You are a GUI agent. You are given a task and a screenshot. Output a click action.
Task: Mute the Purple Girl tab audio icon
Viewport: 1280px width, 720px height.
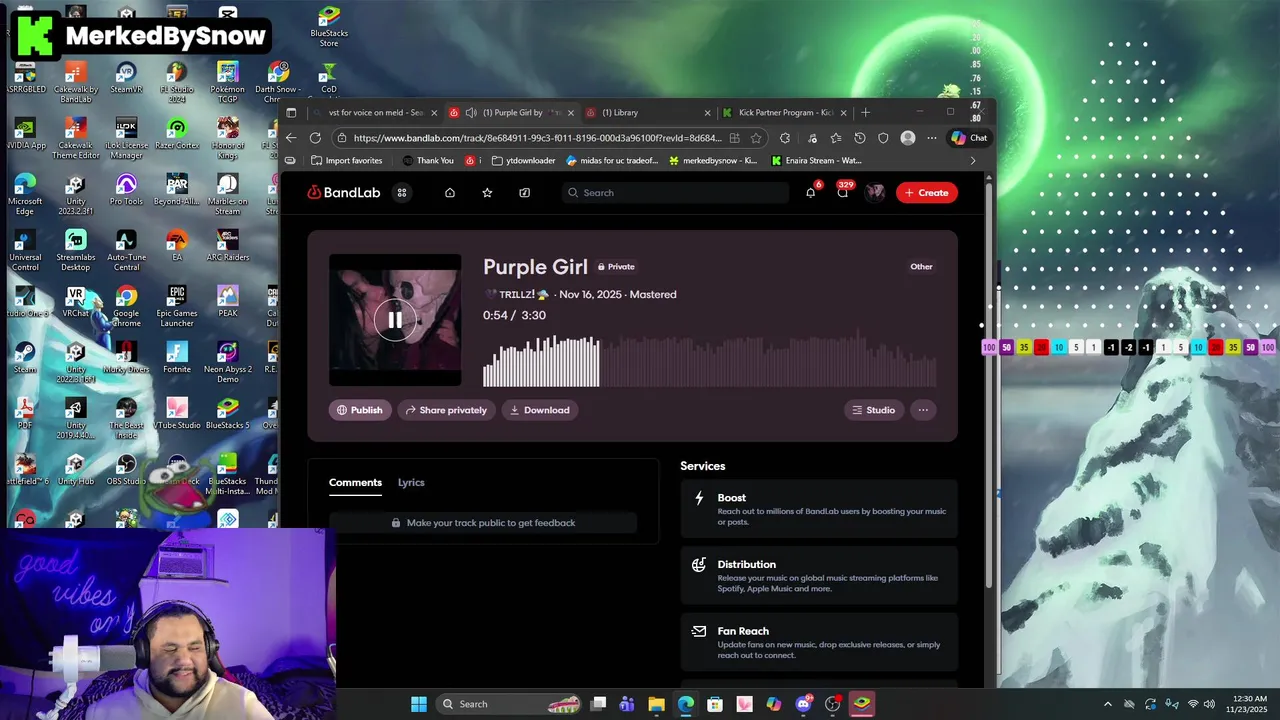471,113
